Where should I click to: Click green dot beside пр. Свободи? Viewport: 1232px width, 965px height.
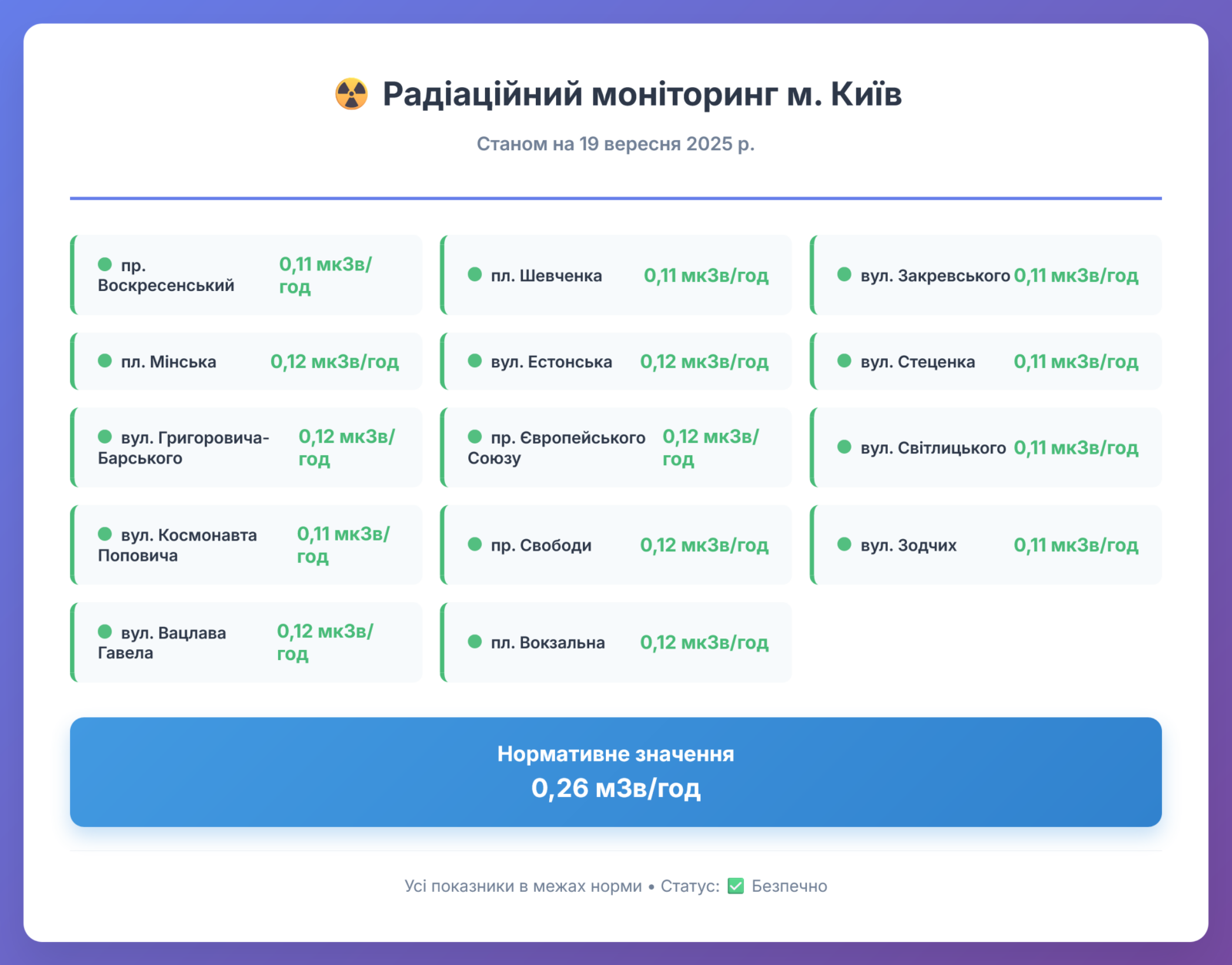[x=475, y=544]
